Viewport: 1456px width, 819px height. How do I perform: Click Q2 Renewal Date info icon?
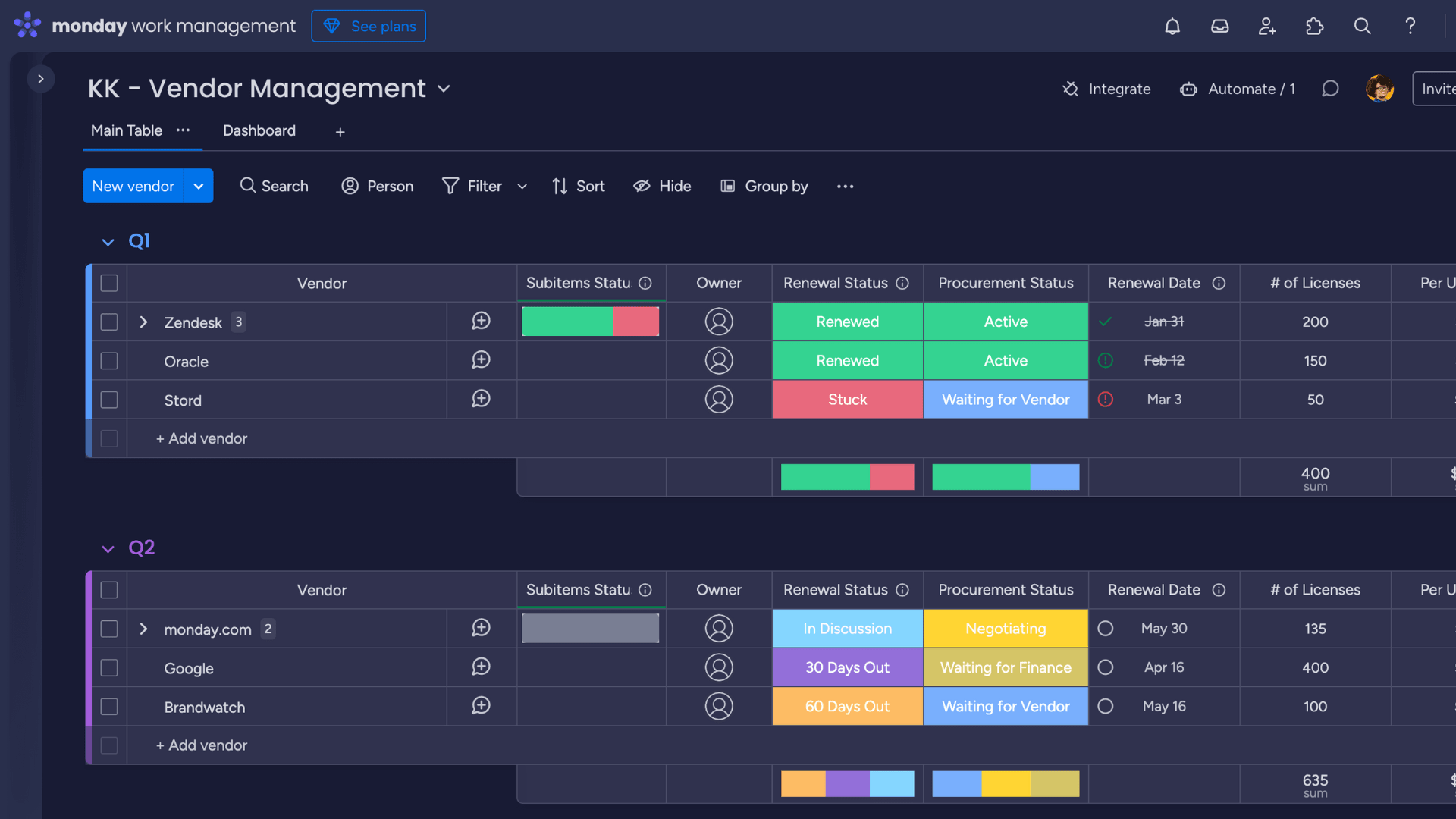1219,590
